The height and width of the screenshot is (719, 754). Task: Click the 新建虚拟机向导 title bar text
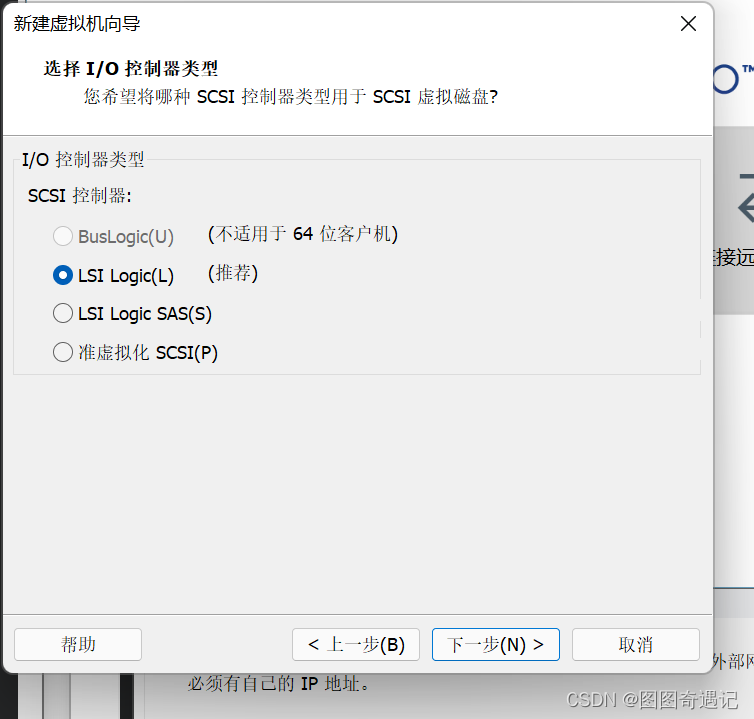[x=77, y=24]
